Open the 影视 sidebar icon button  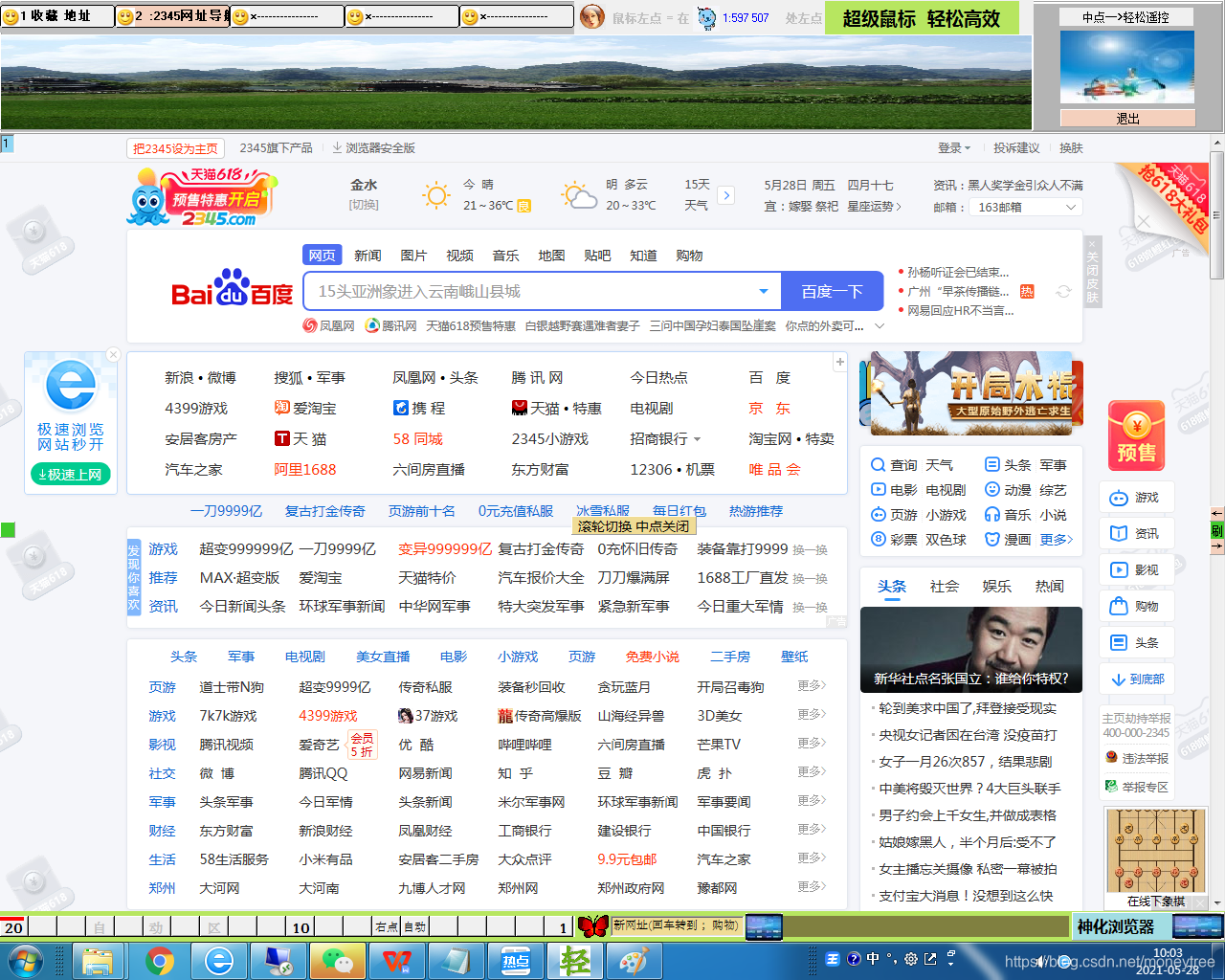click(x=1136, y=570)
